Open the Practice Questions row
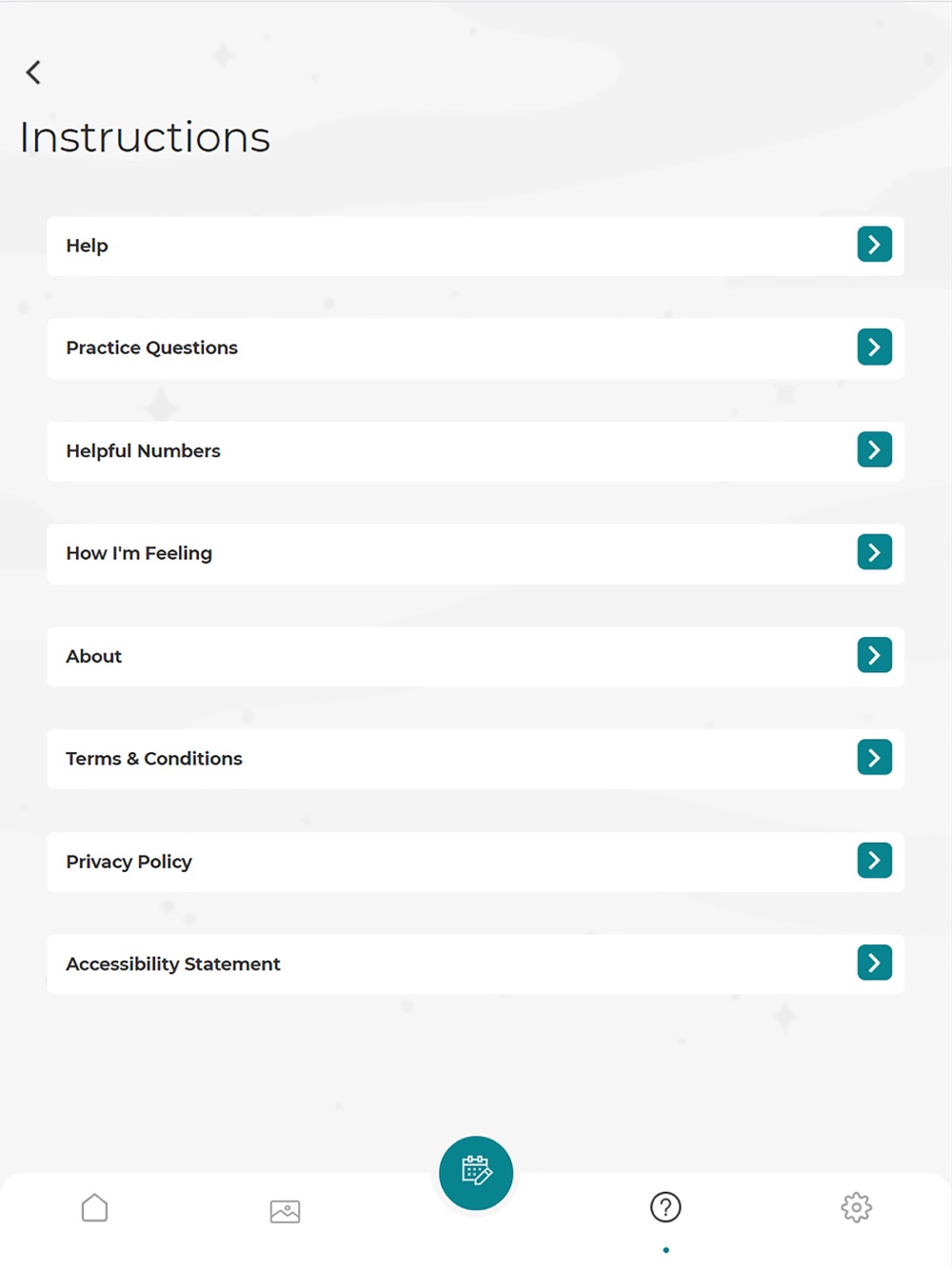This screenshot has height=1270, width=952. (x=476, y=348)
